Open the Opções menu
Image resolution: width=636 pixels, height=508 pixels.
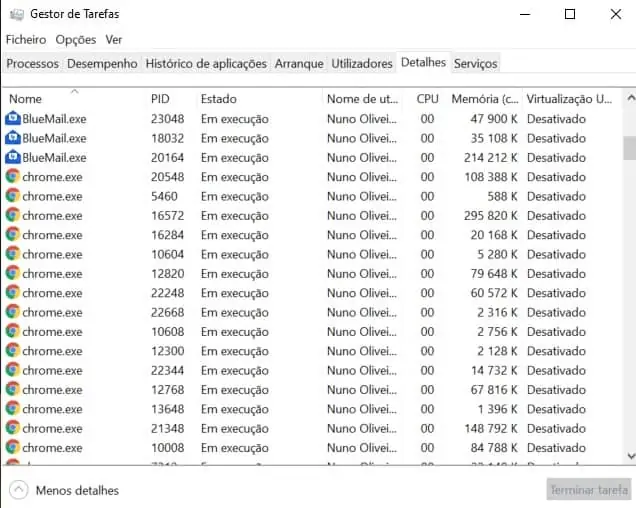tap(76, 39)
